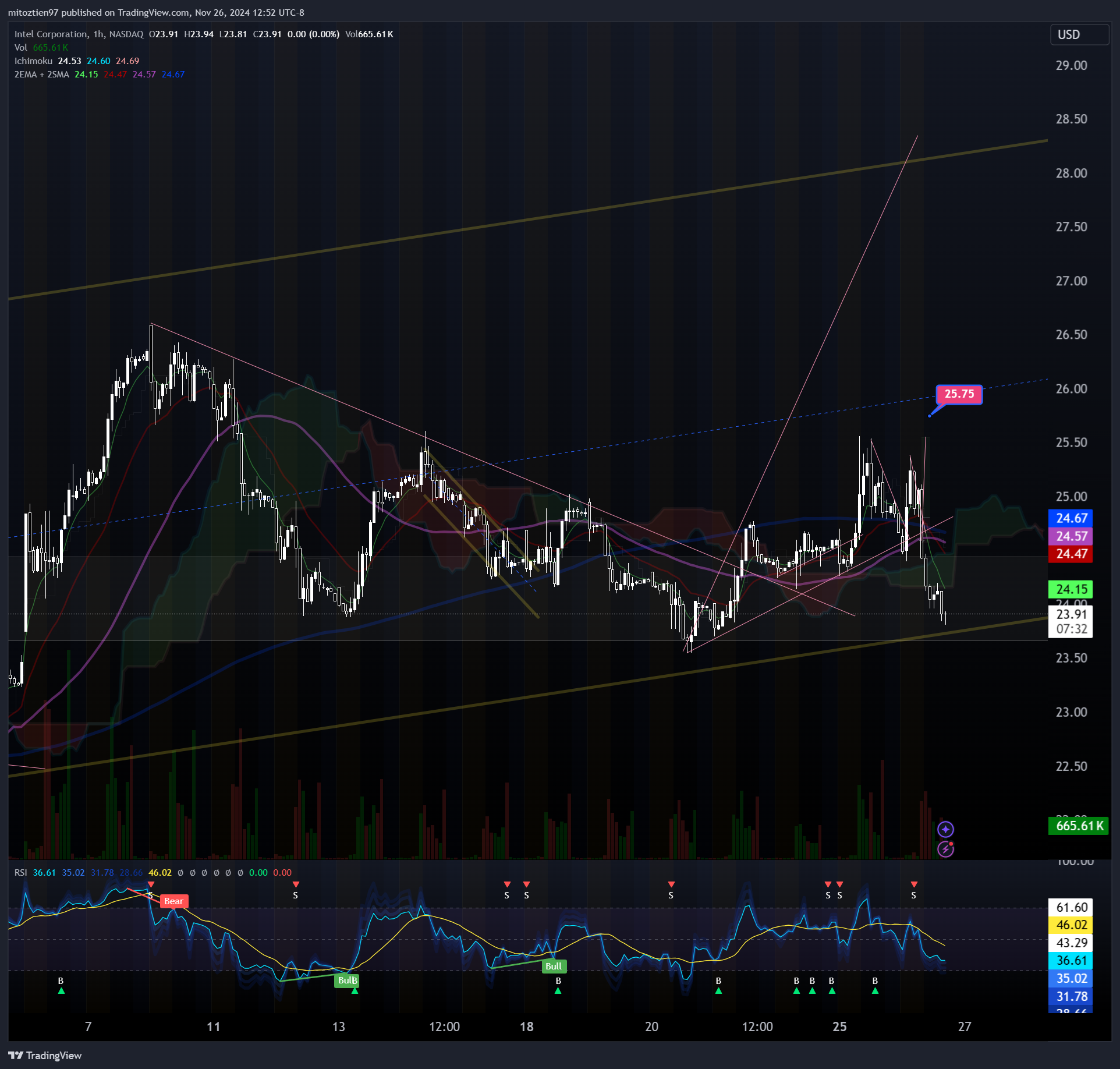Viewport: 1120px width, 1069px height.
Task: Click the purple lightning bolt icon
Action: [x=945, y=849]
